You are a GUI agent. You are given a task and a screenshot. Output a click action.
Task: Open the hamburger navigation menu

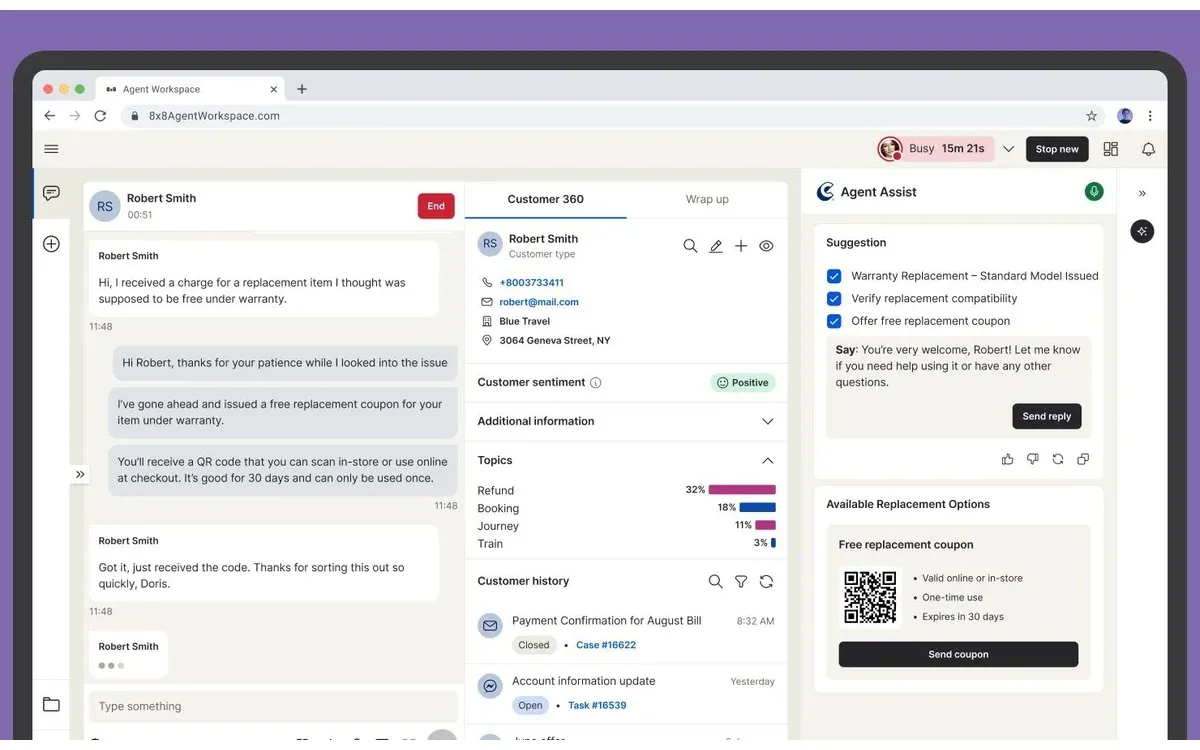(51, 149)
